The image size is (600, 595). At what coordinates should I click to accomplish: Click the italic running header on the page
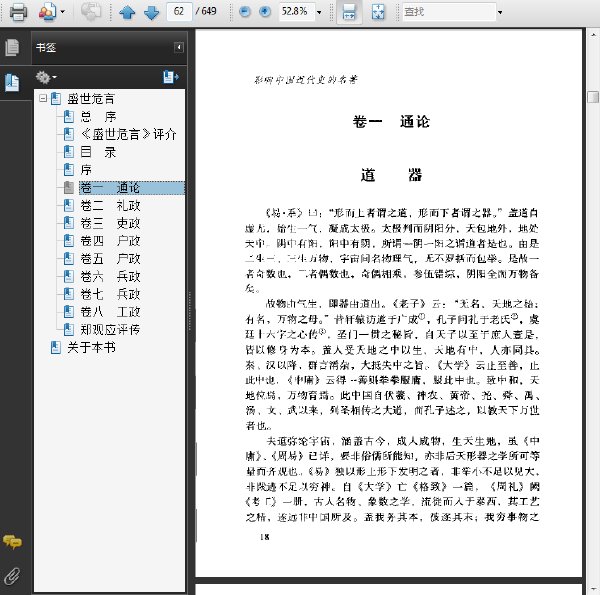pyautogui.click(x=306, y=80)
